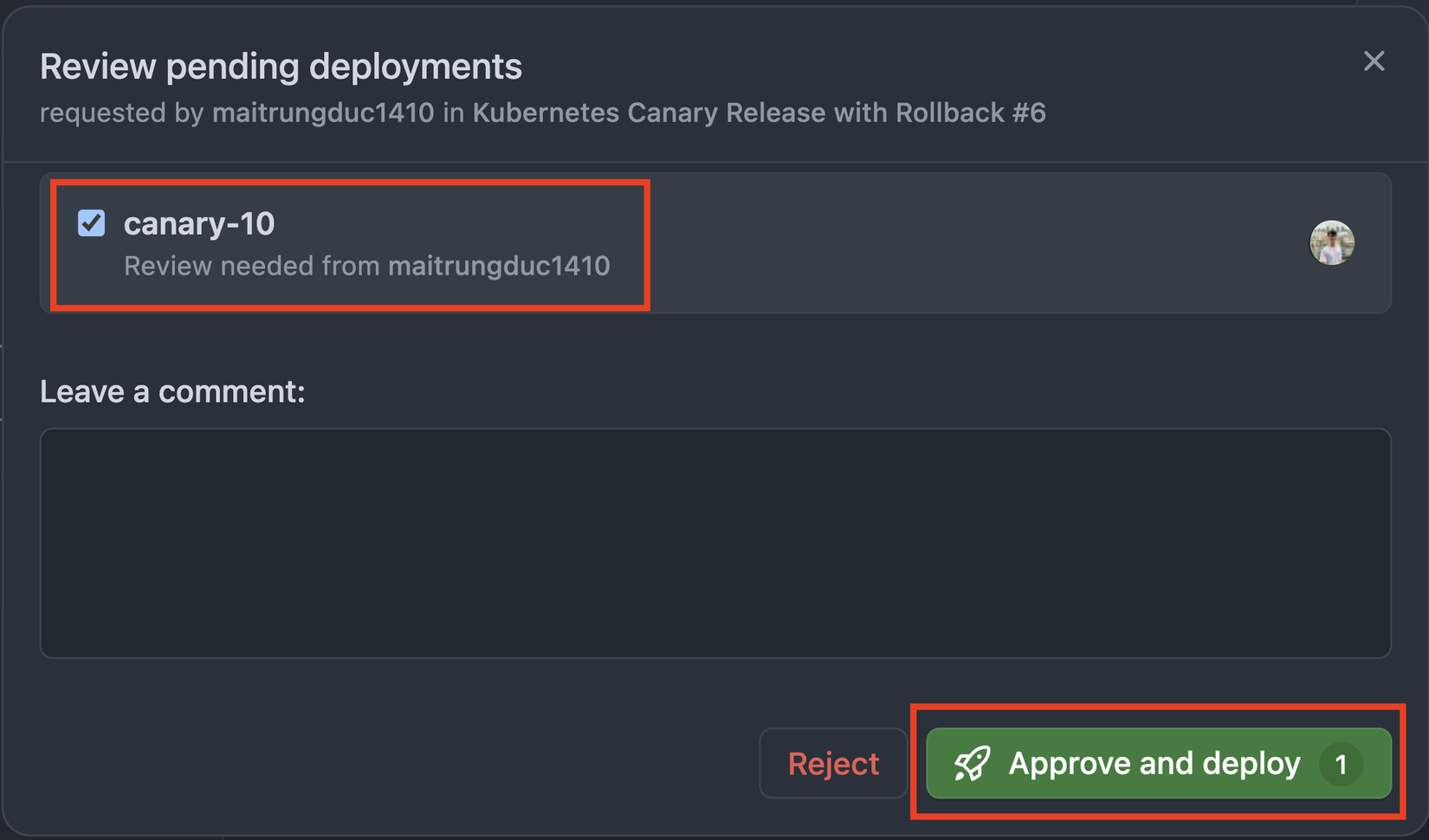The width and height of the screenshot is (1429, 840).
Task: Click the reviewer avatar in canary-10 row
Action: tap(1331, 242)
